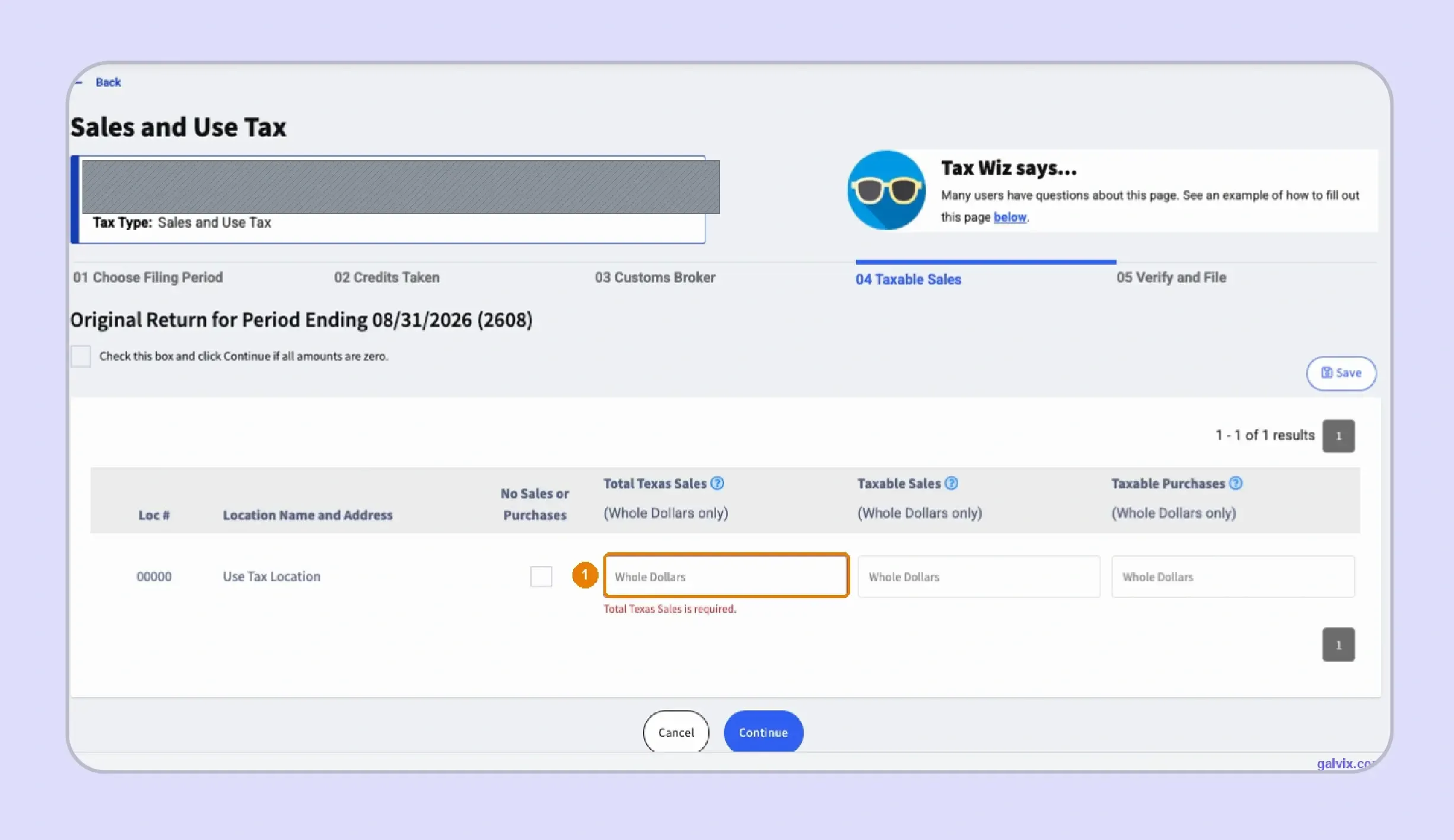Click the 'Sales and Use Tax' page title
1454x840 pixels.
pos(178,128)
